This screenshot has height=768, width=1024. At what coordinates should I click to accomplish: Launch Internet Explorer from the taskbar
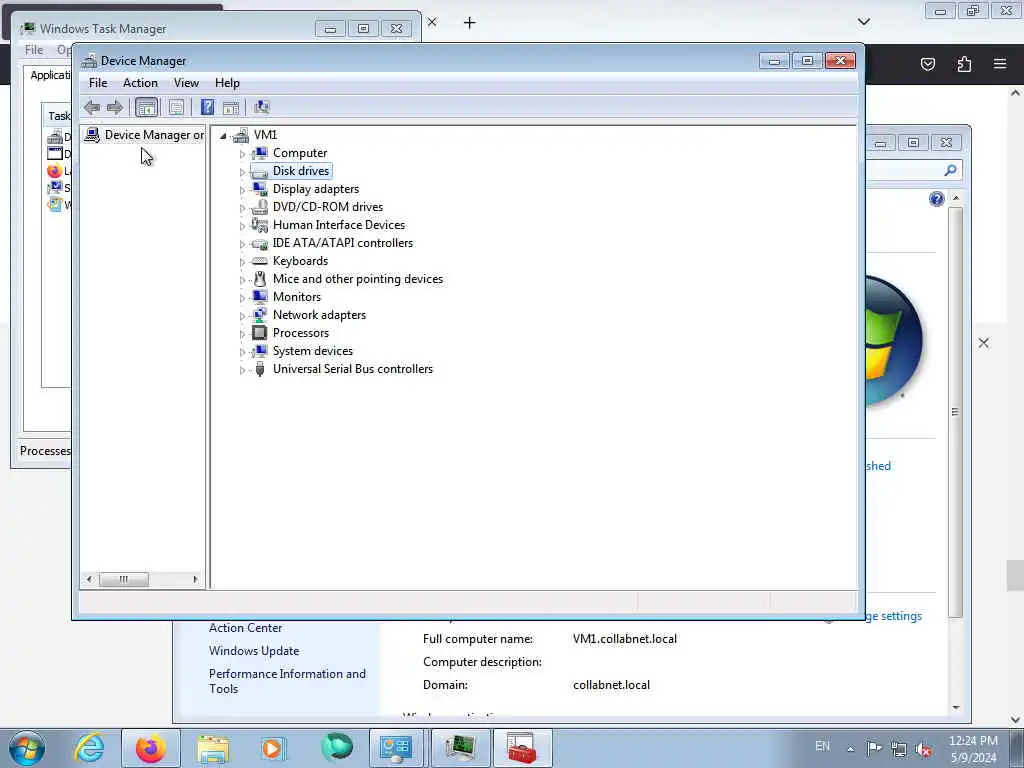[89, 748]
